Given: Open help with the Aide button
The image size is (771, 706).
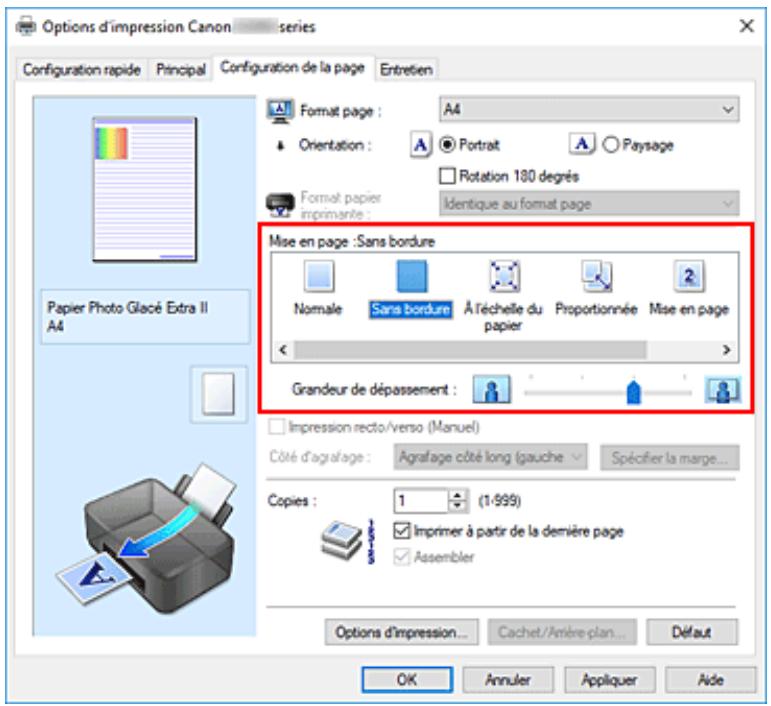Looking at the screenshot, I should point(711,680).
